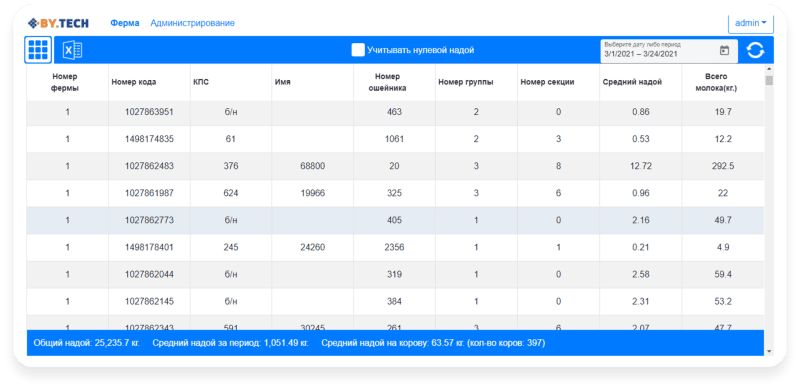Open the calendar date picker icon
The image size is (800, 389).
pos(724,51)
